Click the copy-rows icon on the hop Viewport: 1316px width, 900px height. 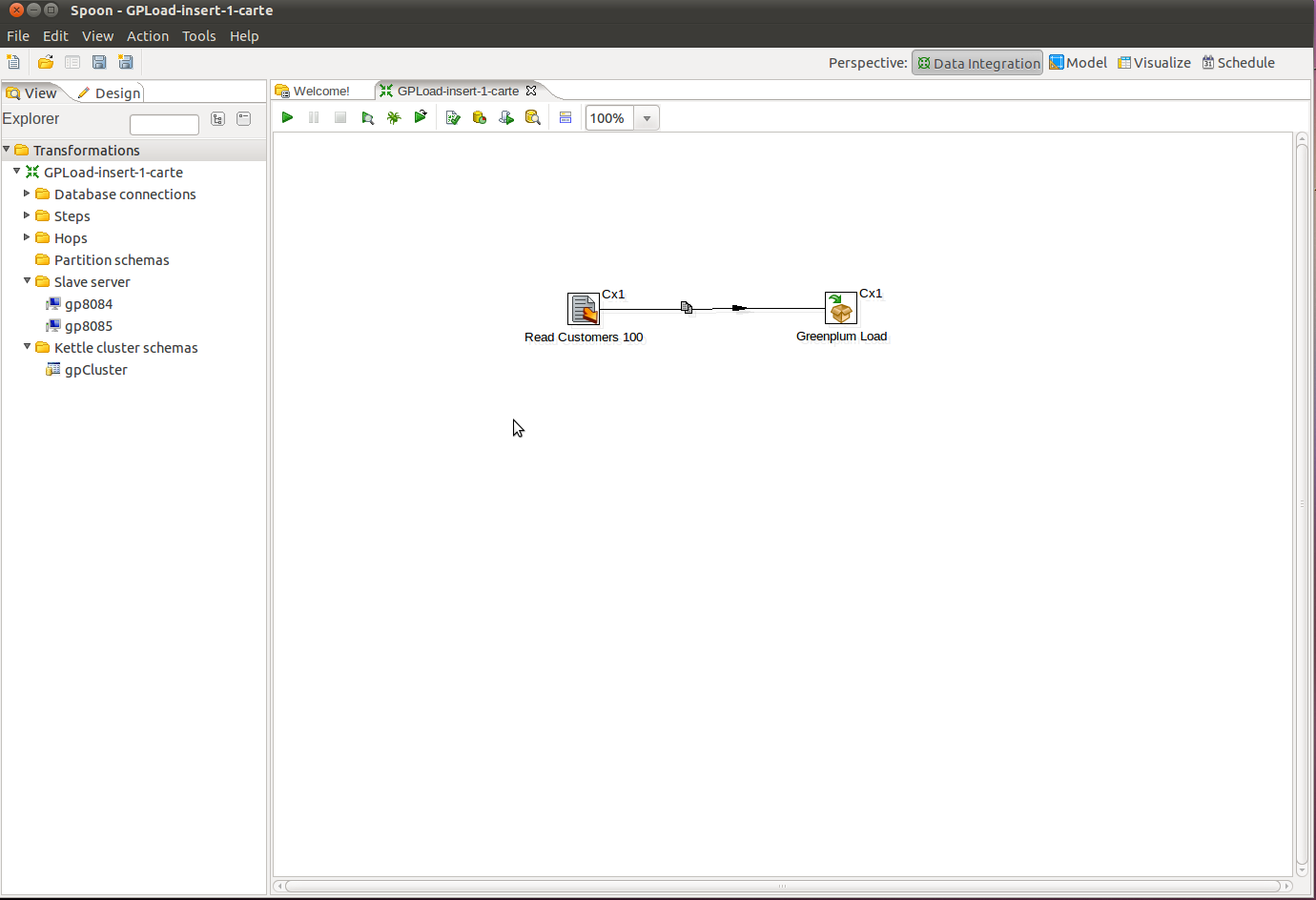click(687, 307)
